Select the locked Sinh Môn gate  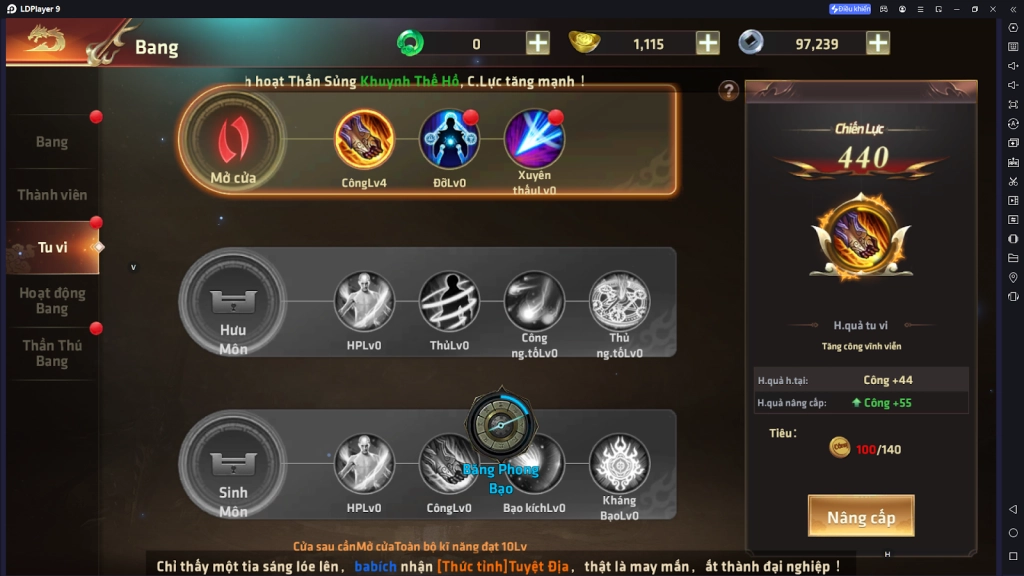point(233,465)
